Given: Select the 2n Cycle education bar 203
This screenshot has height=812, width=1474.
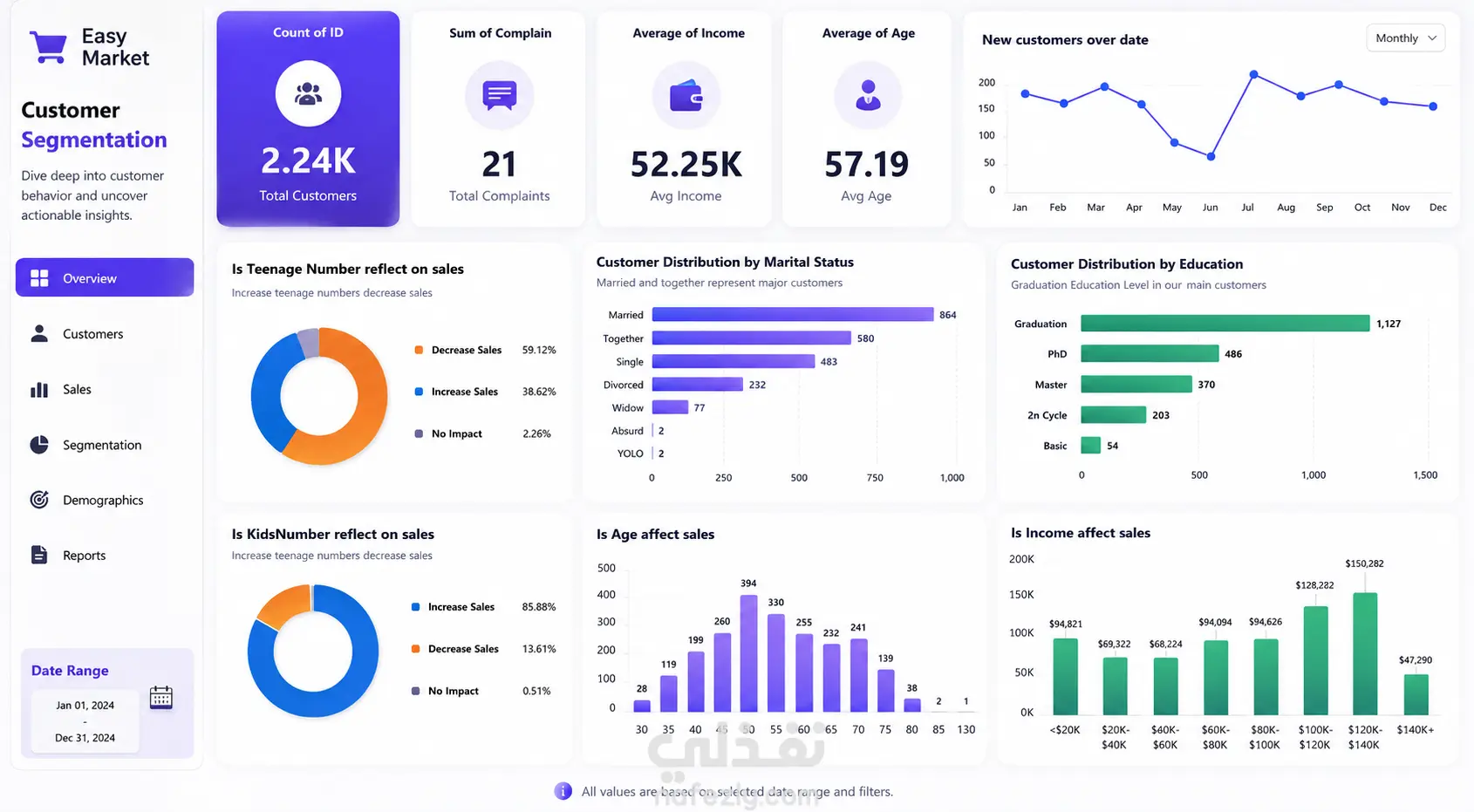Looking at the screenshot, I should [1114, 414].
